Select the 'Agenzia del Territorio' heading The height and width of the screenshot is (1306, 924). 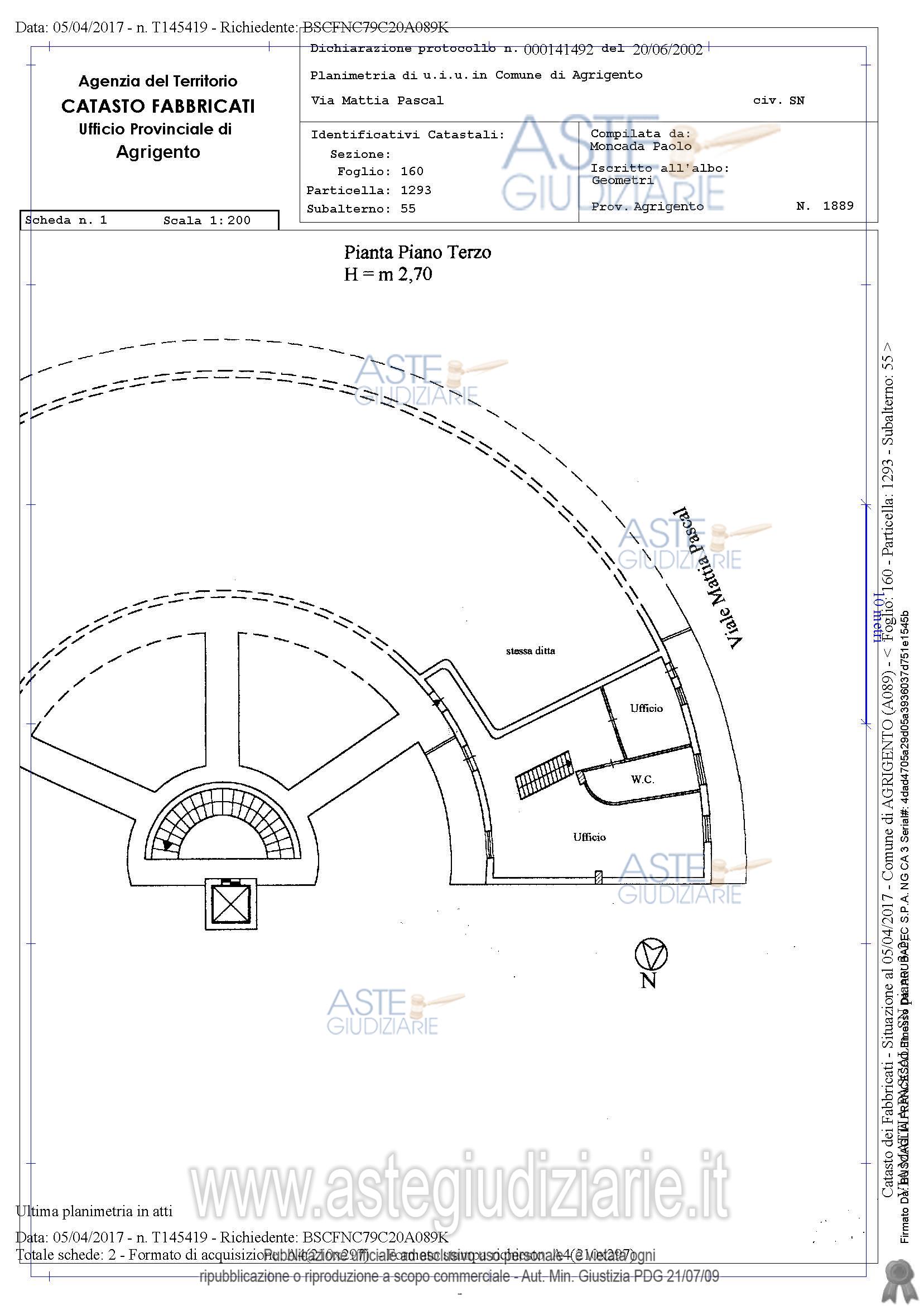(158, 81)
